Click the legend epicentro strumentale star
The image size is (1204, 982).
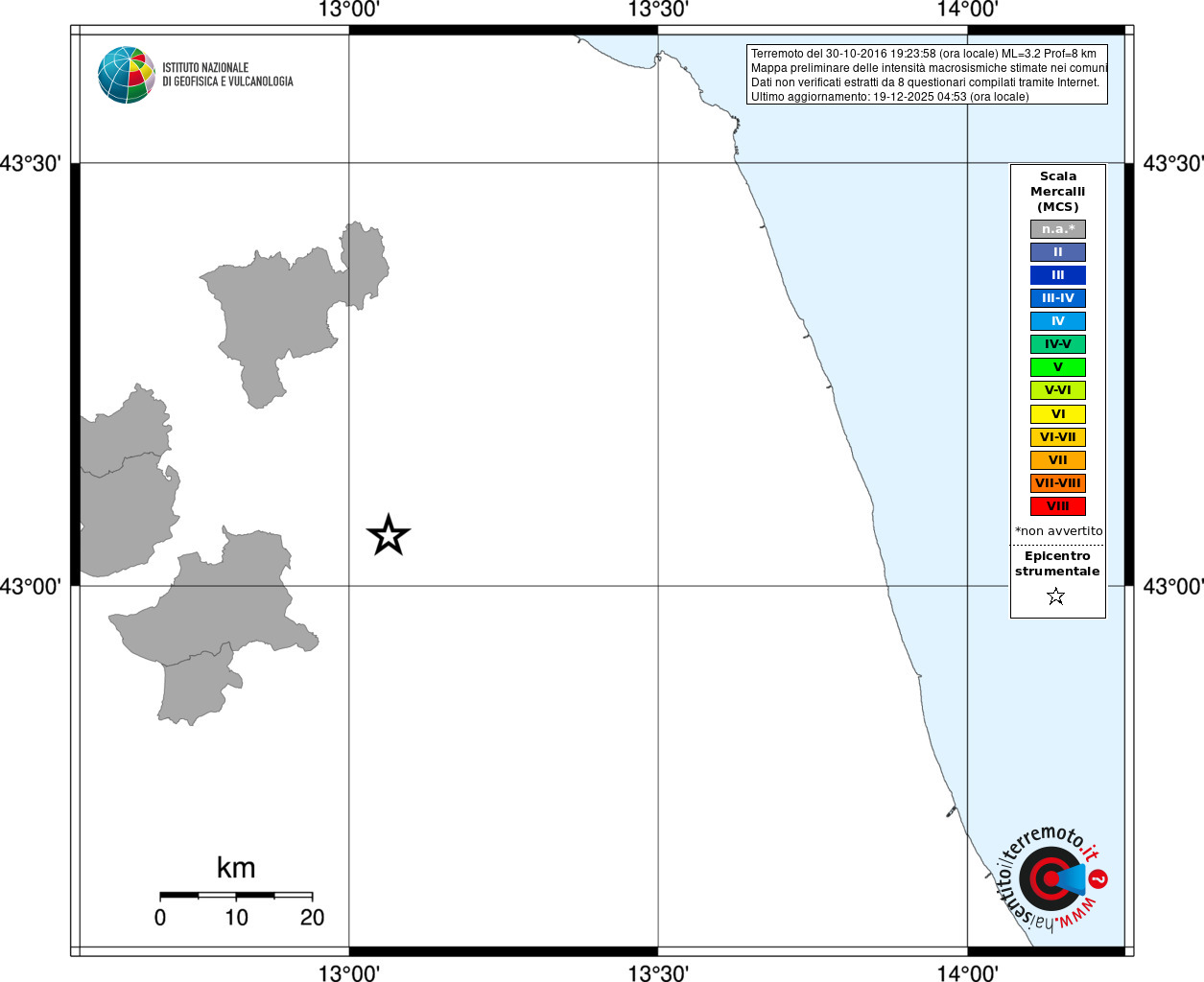point(1056,596)
